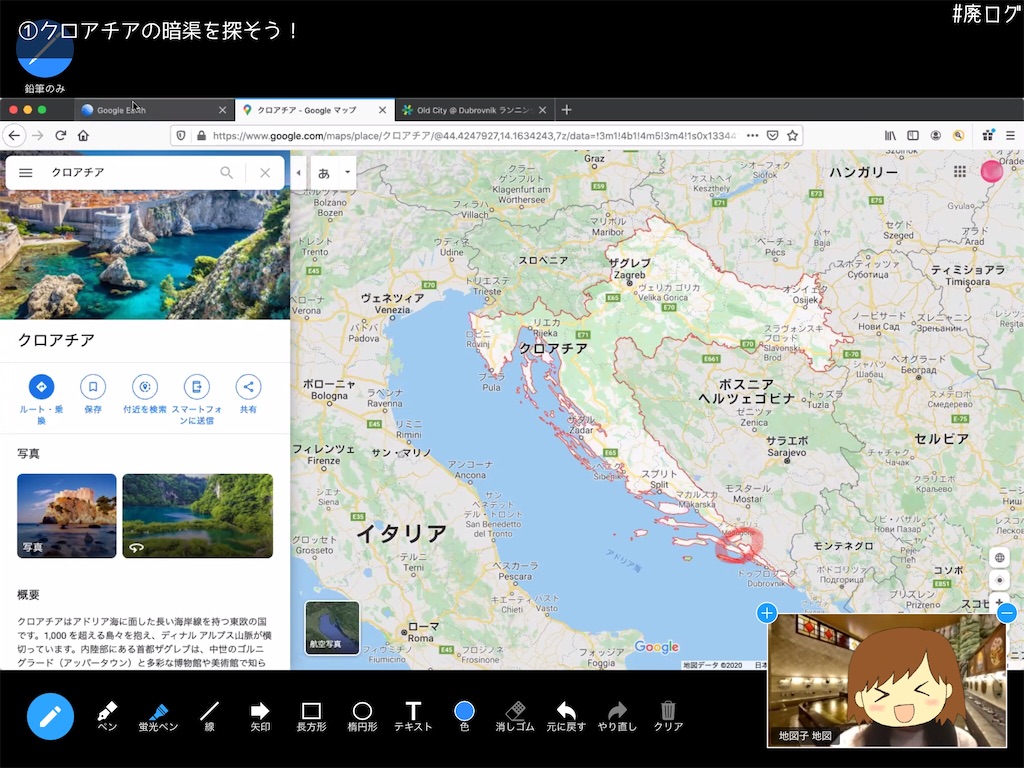Open the blue 色 color picker
1024x768 pixels.
(464, 716)
